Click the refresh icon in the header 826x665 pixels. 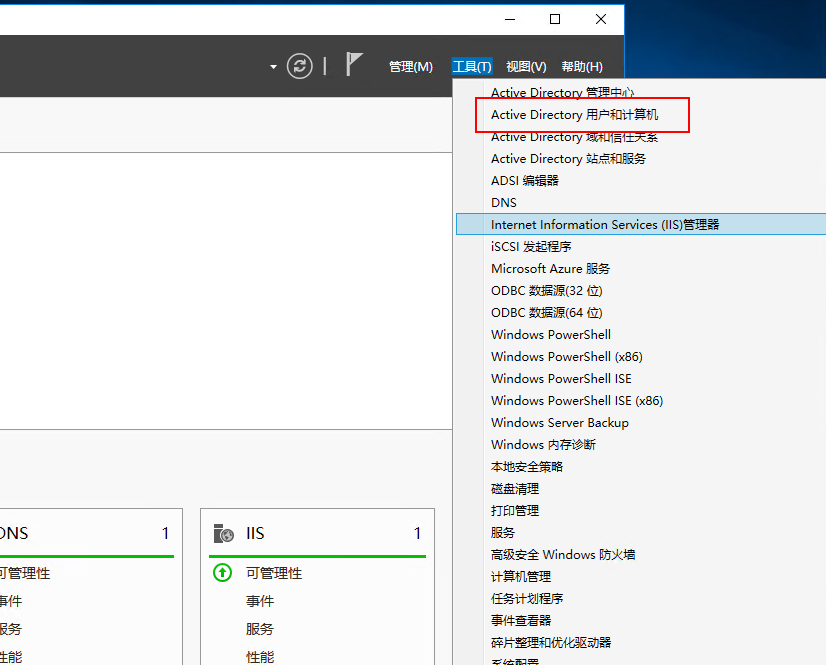click(x=299, y=66)
